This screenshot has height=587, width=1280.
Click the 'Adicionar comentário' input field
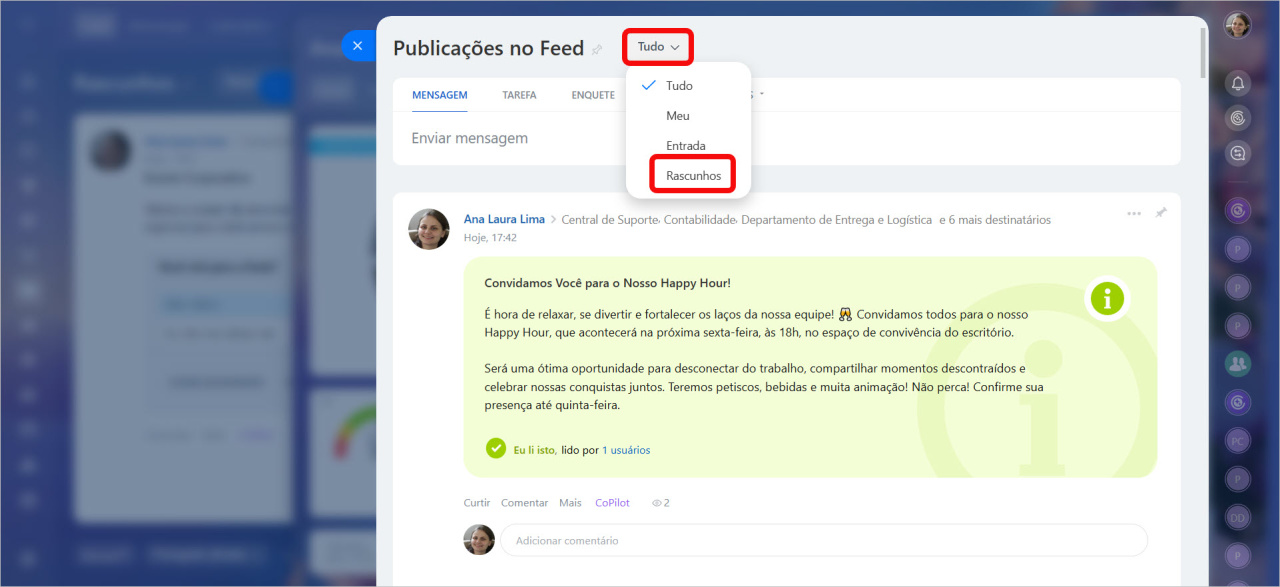(823, 540)
